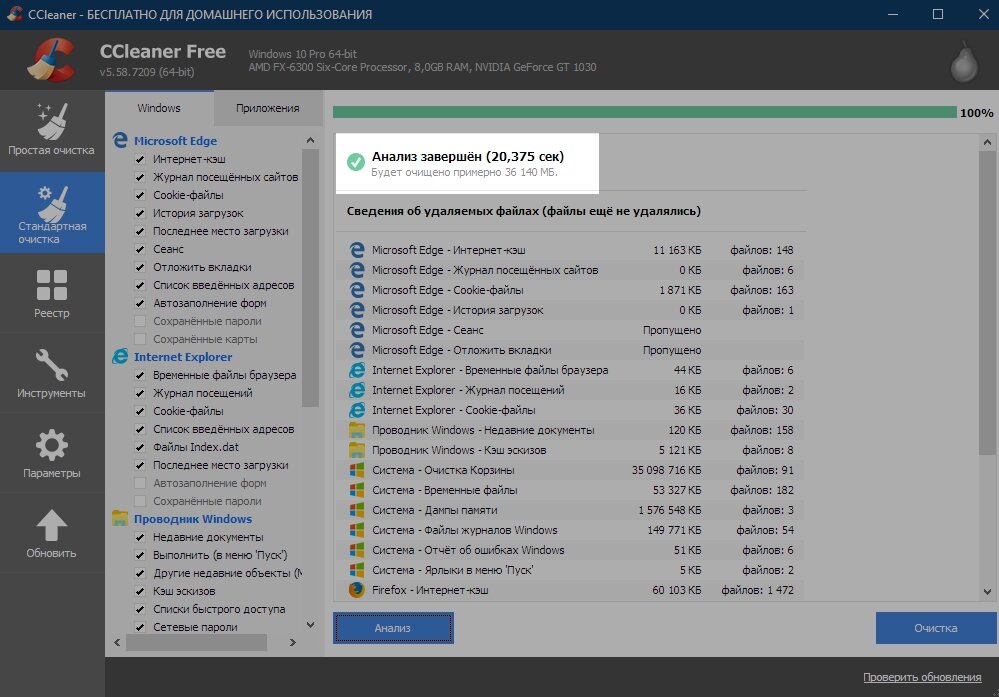The image size is (999, 697).
Task: Select Microsoft Edge section header
Action: [175, 141]
